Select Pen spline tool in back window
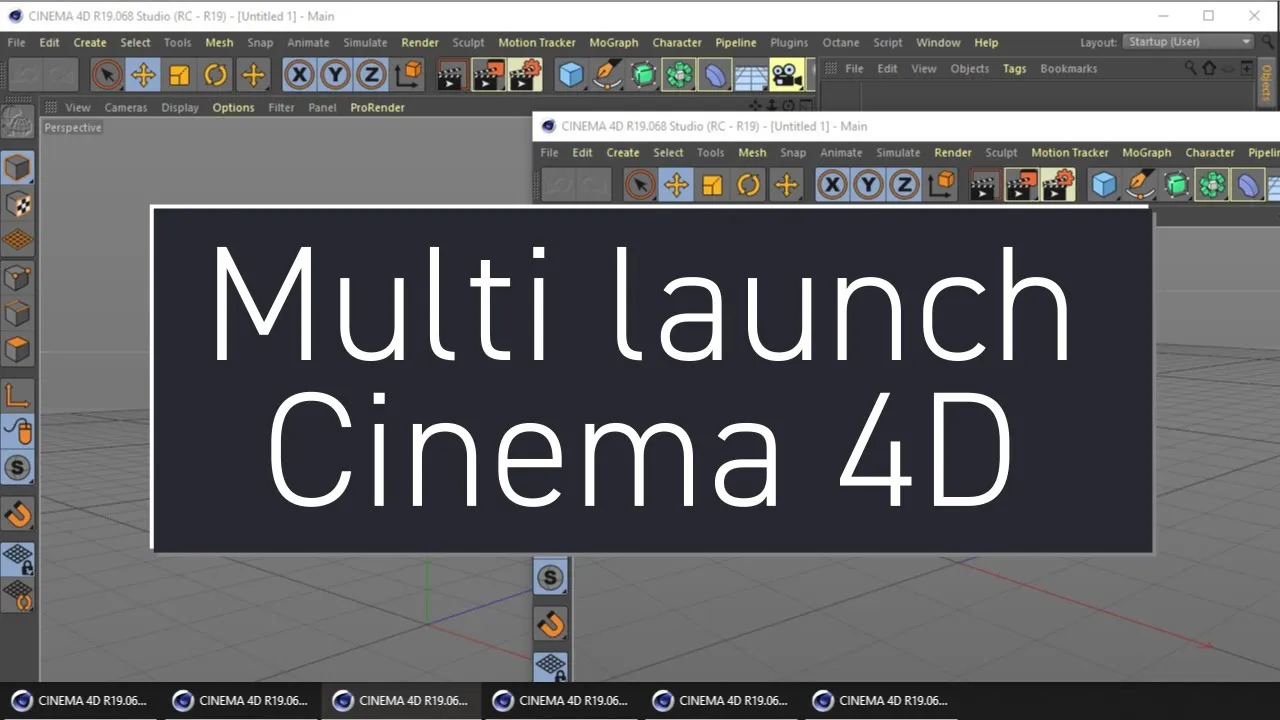This screenshot has width=1280, height=720. [607, 75]
